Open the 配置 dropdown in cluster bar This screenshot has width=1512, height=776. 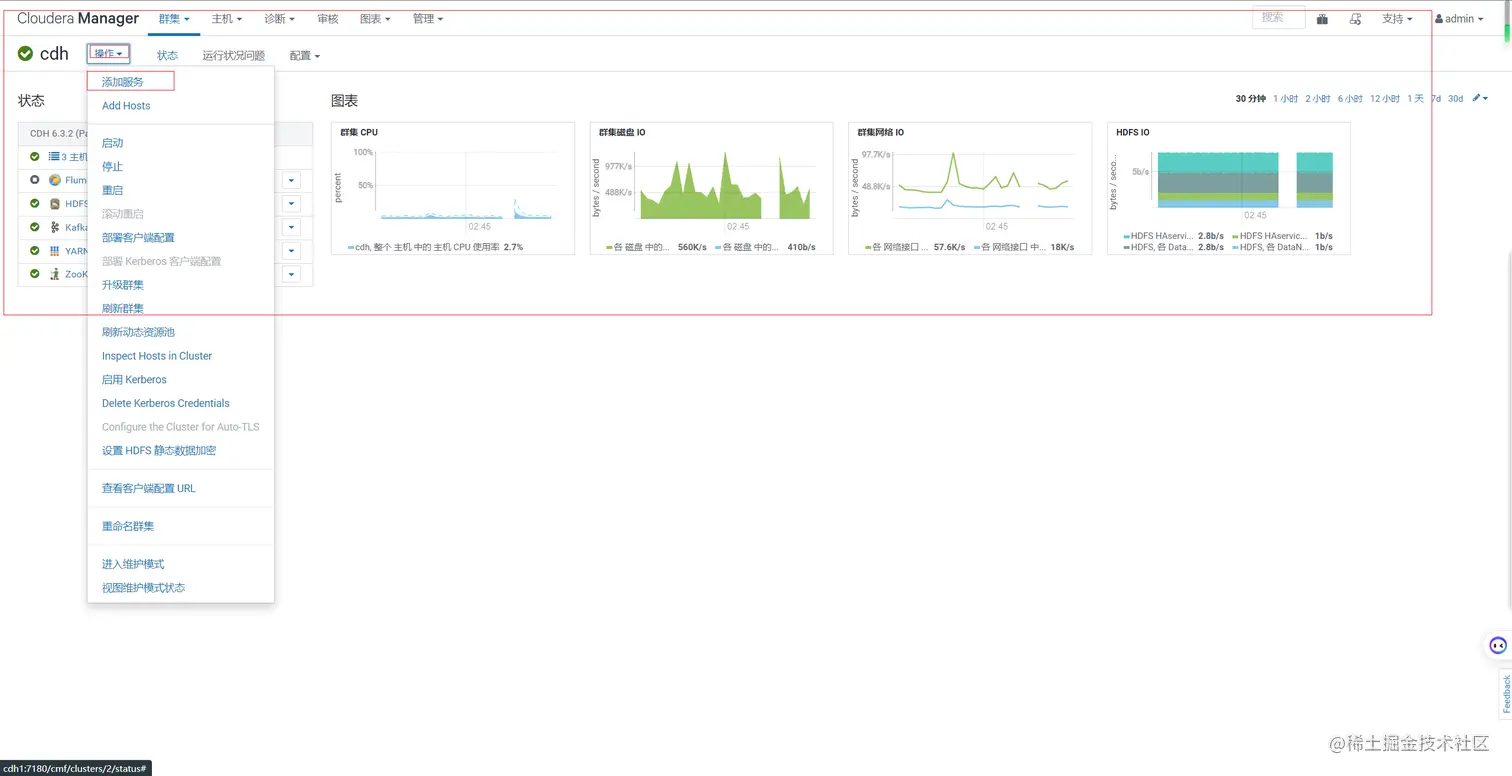305,56
